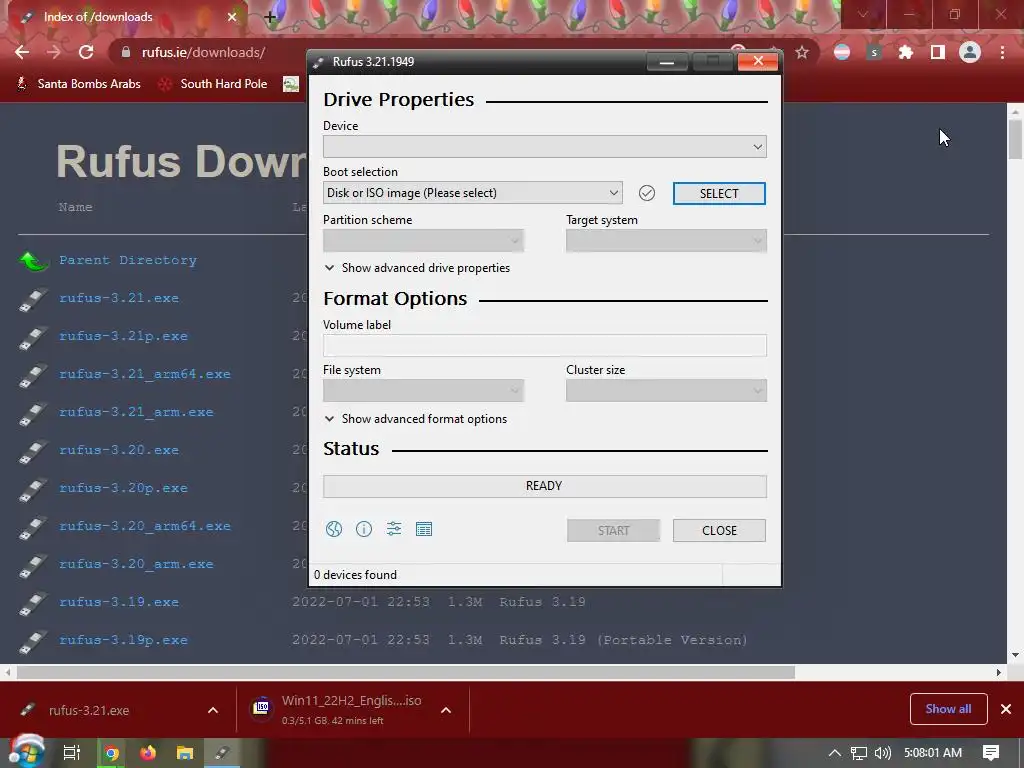
Task: Open Rufus language settings globe icon
Action: coord(334,529)
